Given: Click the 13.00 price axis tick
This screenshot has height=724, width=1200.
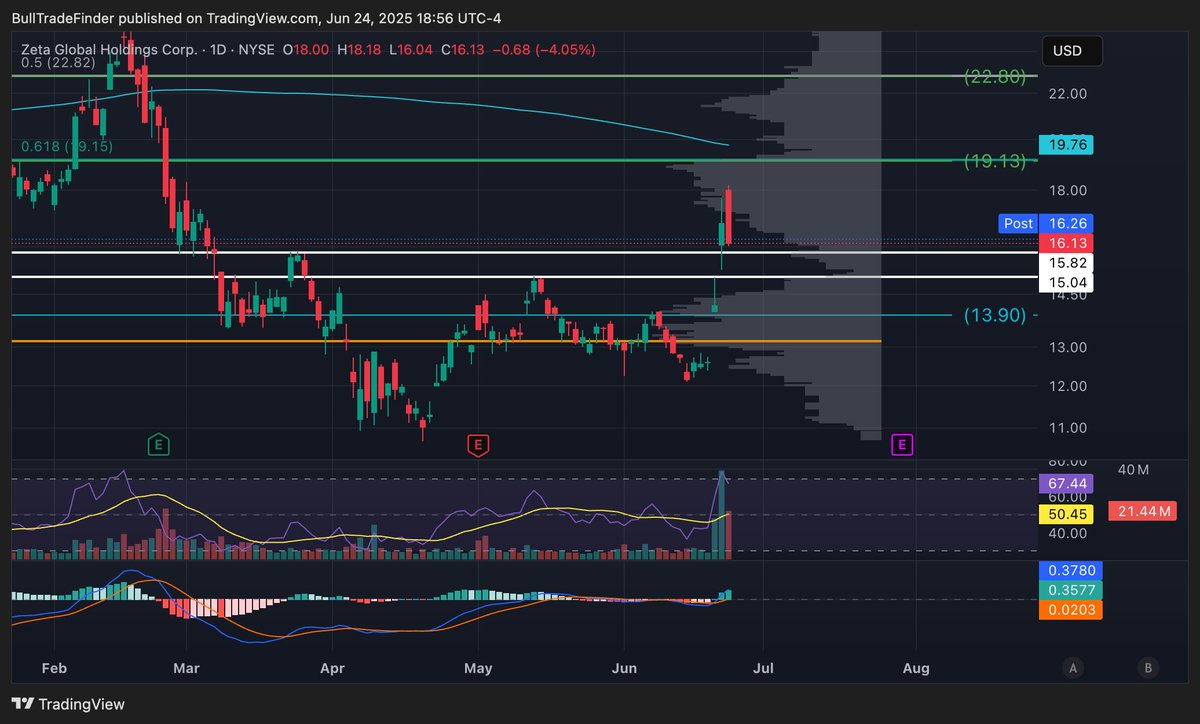Looking at the screenshot, I should (x=1068, y=348).
